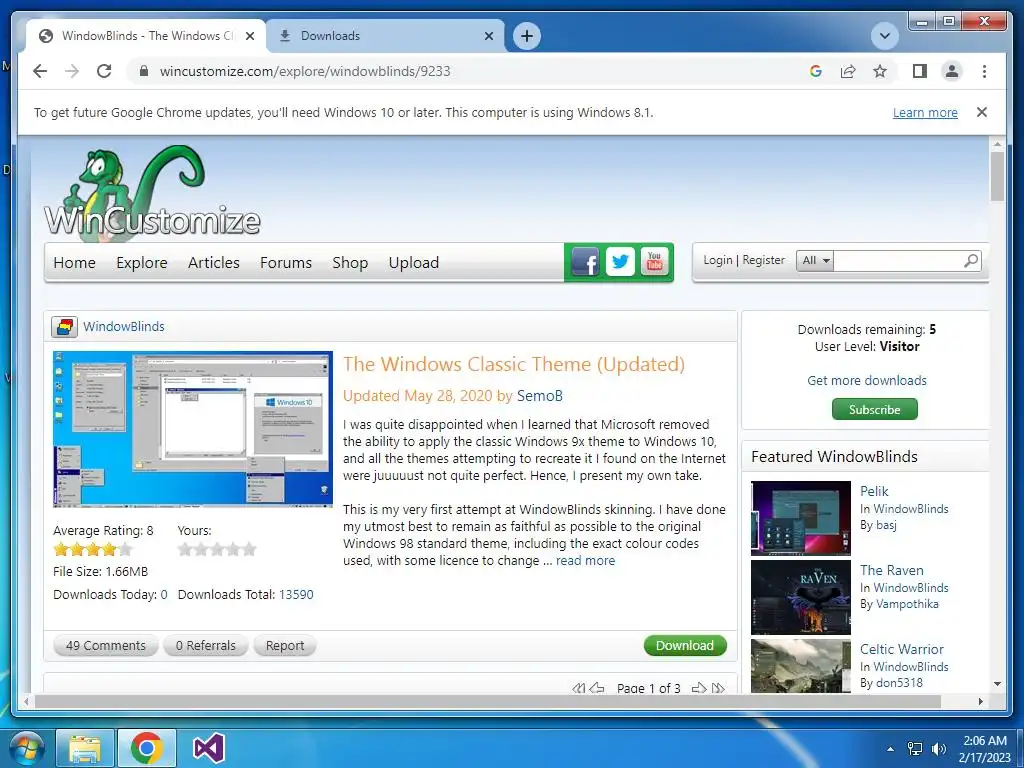
Task: Select the WindowBlinds browser tab
Action: point(146,36)
